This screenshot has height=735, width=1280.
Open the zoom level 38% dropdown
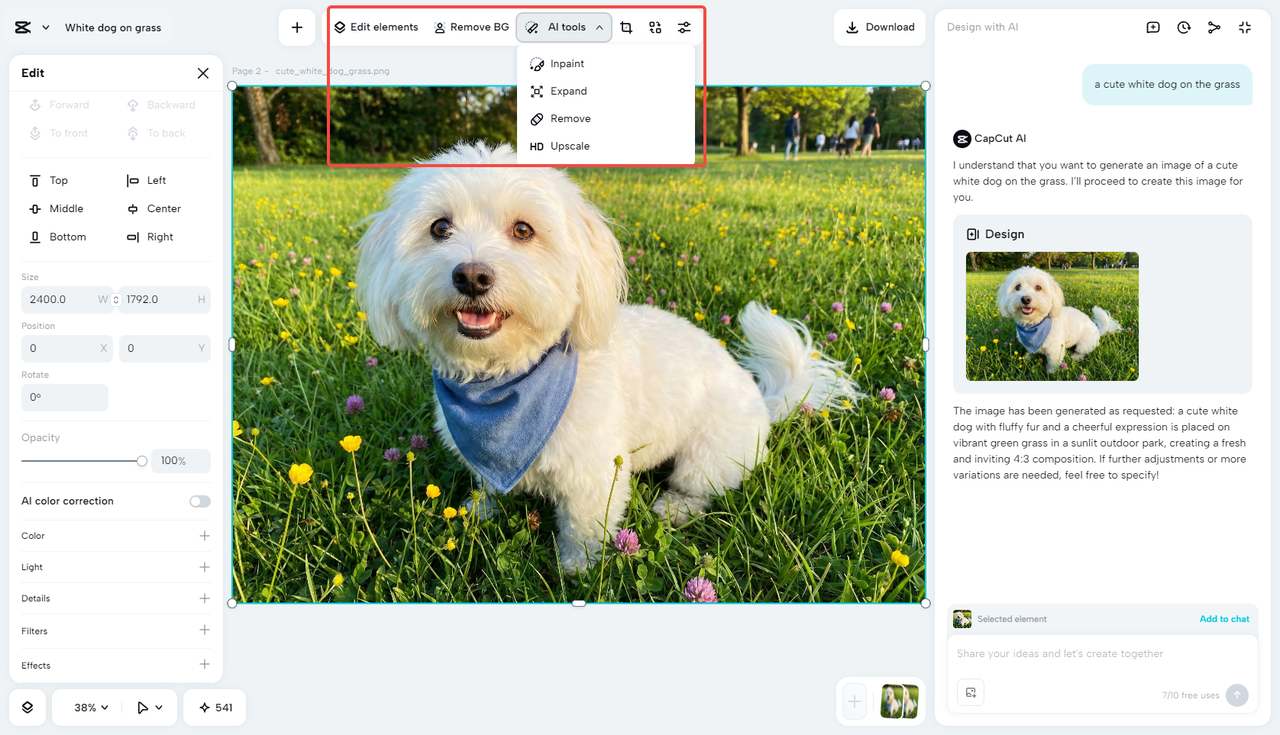coord(87,707)
